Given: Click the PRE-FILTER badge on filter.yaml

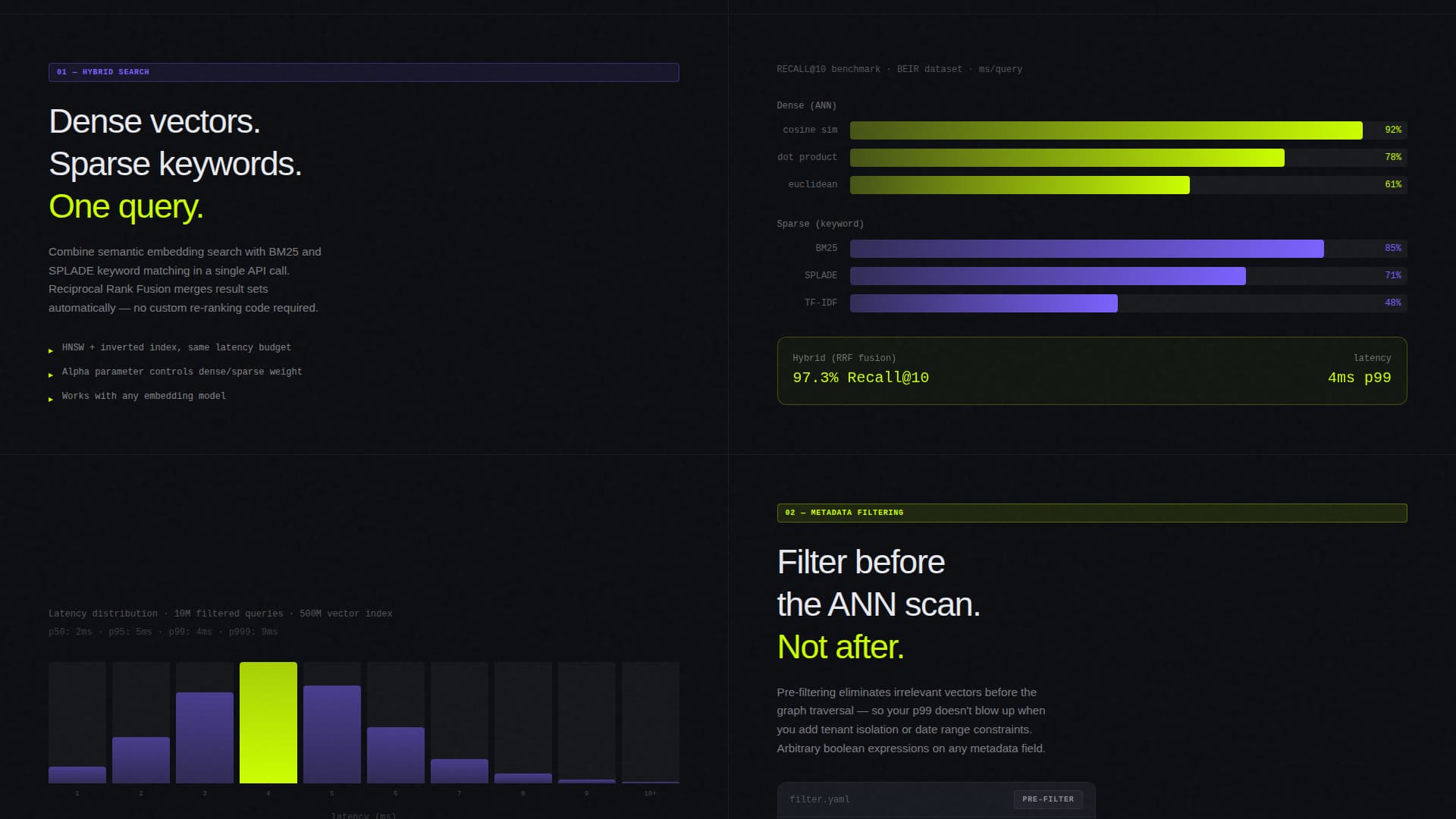Looking at the screenshot, I should coord(1048,799).
